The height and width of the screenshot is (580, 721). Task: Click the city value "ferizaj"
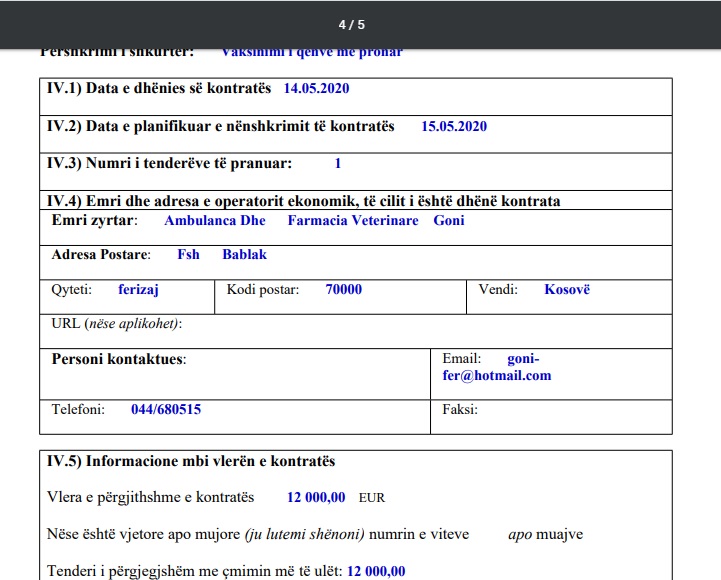click(x=138, y=290)
